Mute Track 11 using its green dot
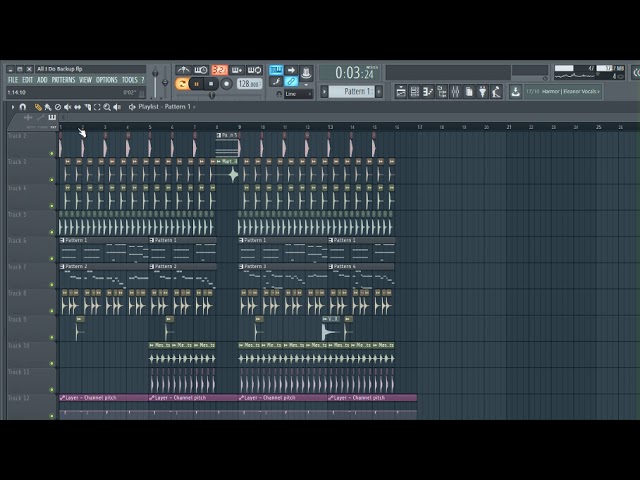Image resolution: width=640 pixels, height=480 pixels. 51,390
